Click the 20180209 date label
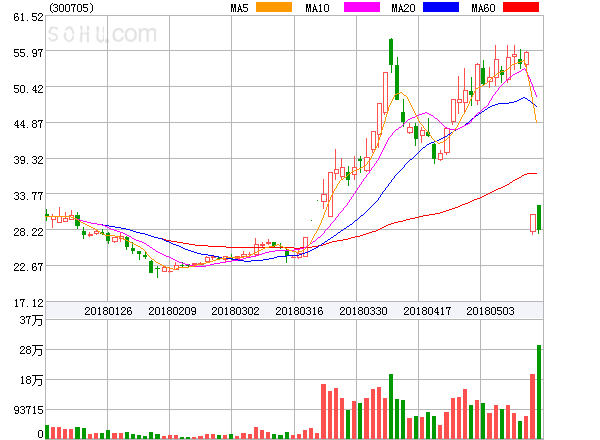Image resolution: width=600 pixels, height=440 pixels. pos(172,311)
